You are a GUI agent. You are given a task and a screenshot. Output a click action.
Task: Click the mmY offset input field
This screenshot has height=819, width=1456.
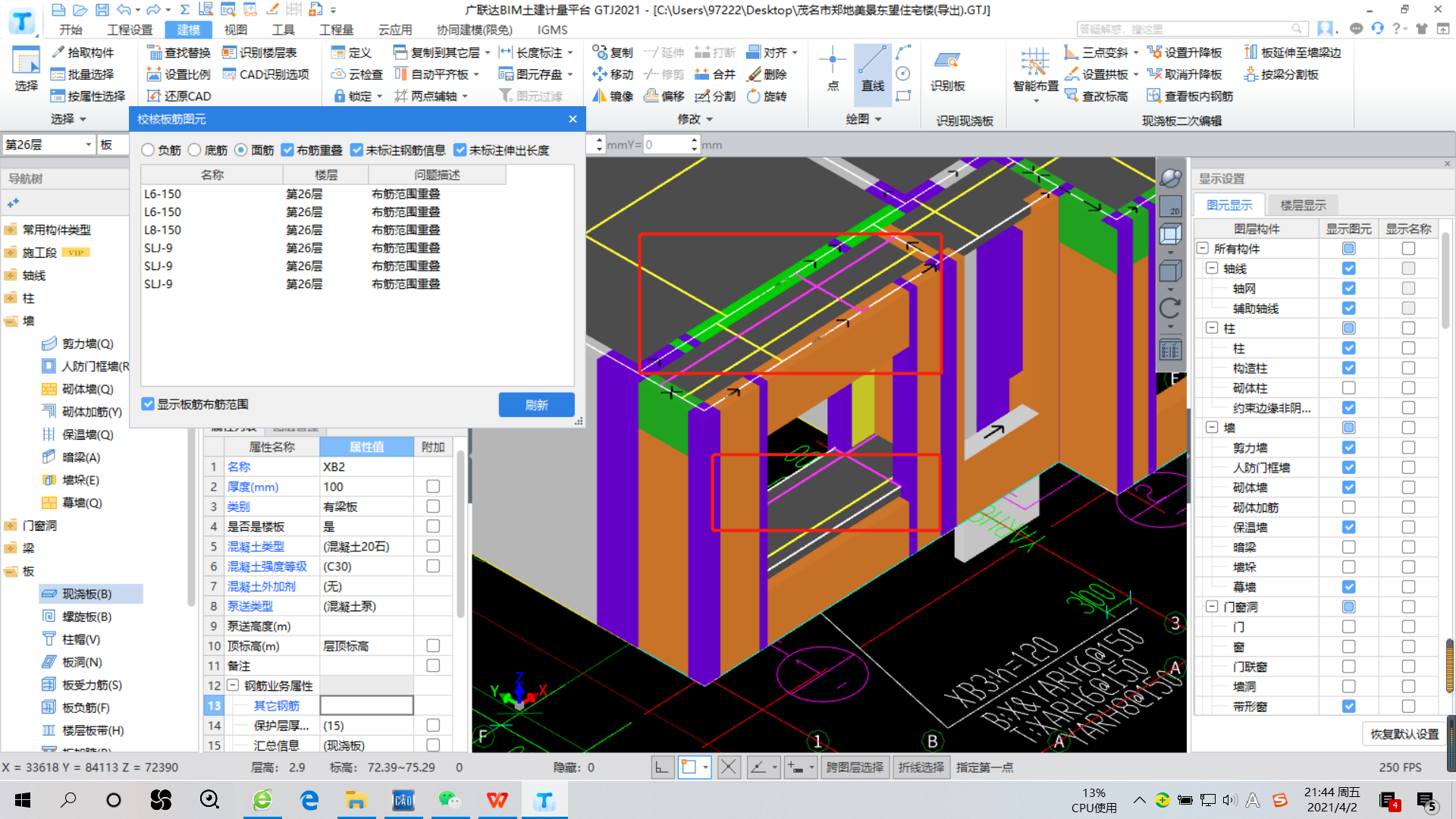pos(667,145)
